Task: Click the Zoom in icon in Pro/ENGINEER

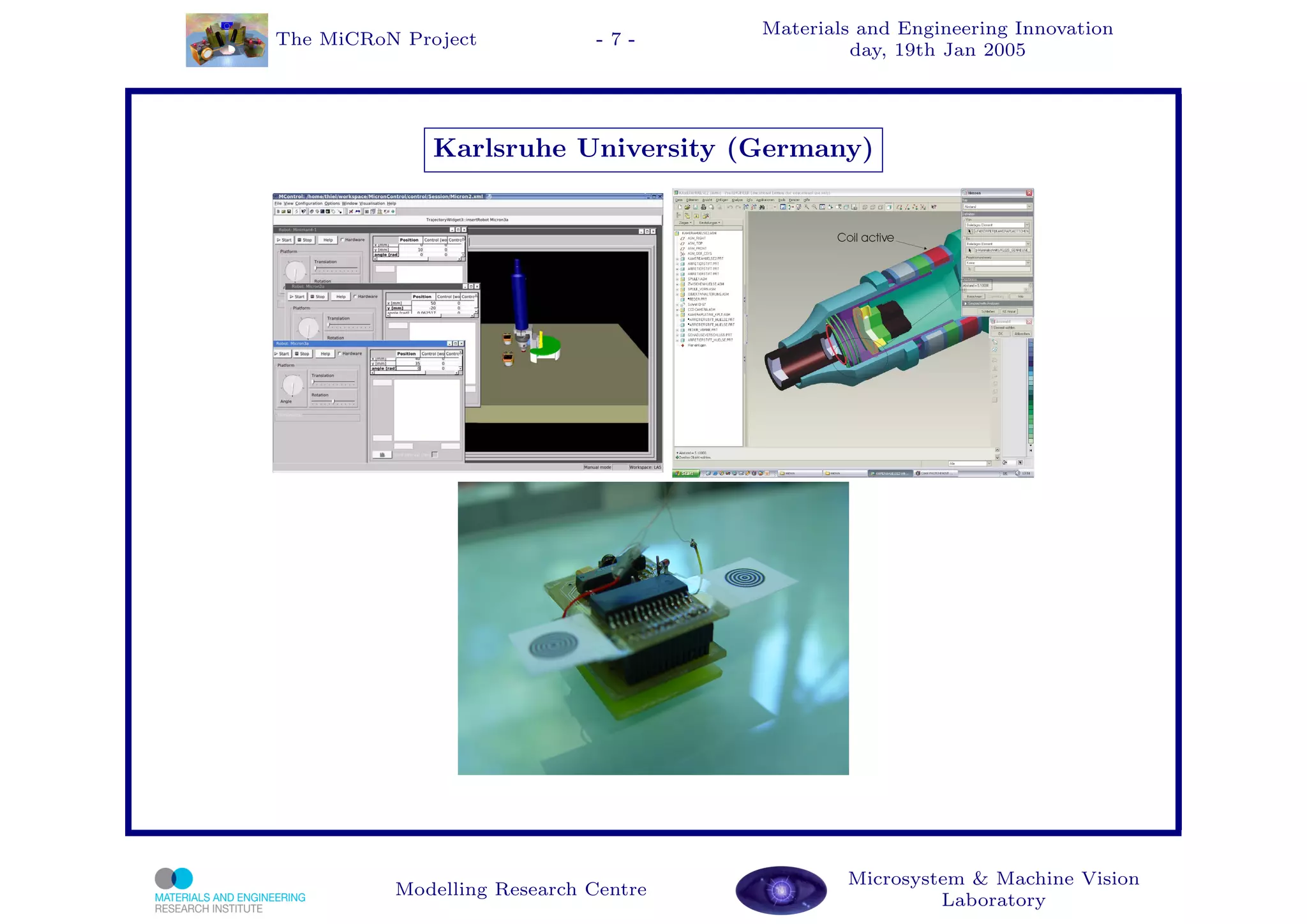Action: (x=807, y=207)
